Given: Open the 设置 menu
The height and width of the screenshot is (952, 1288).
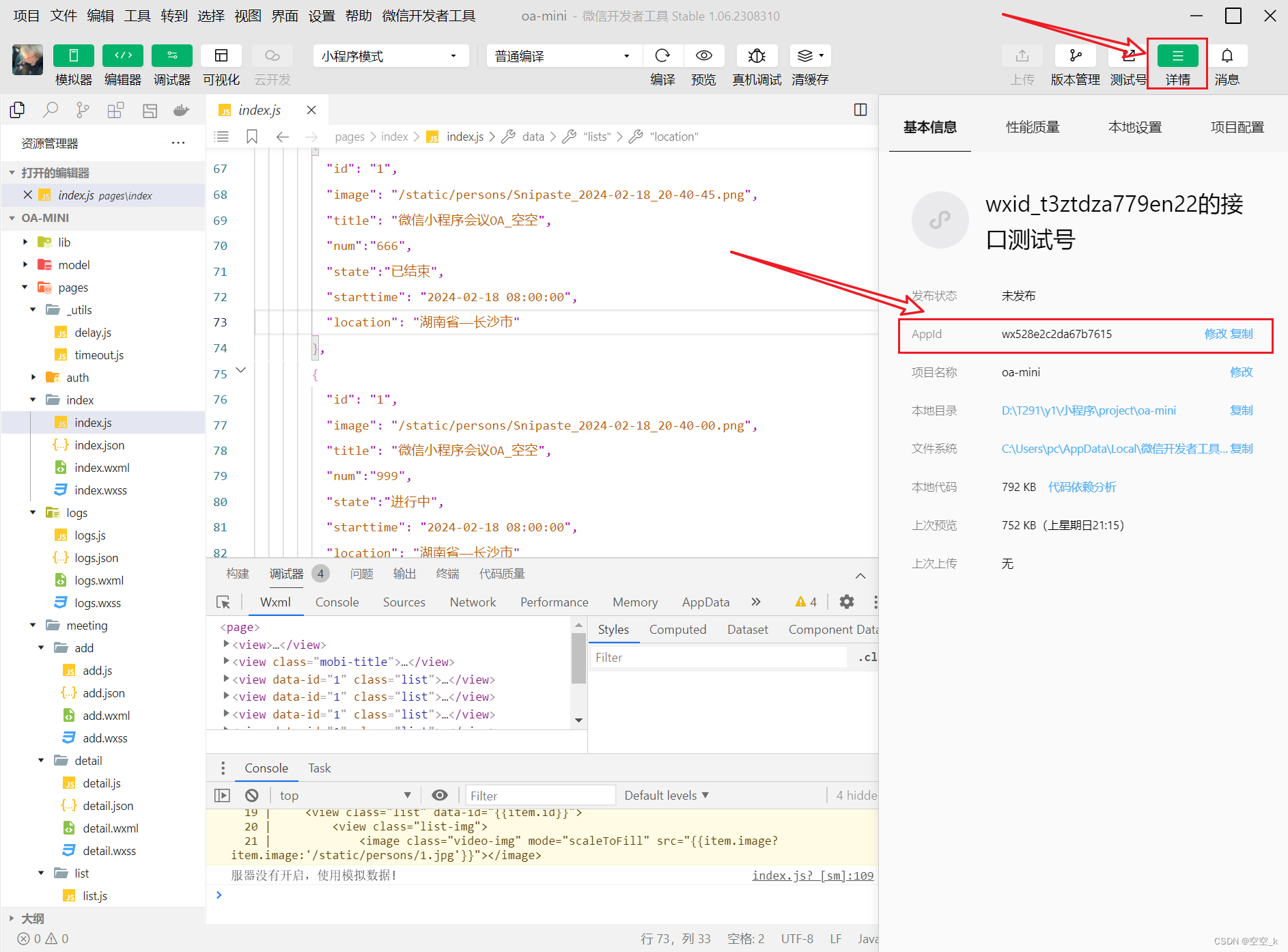Looking at the screenshot, I should pos(322,16).
